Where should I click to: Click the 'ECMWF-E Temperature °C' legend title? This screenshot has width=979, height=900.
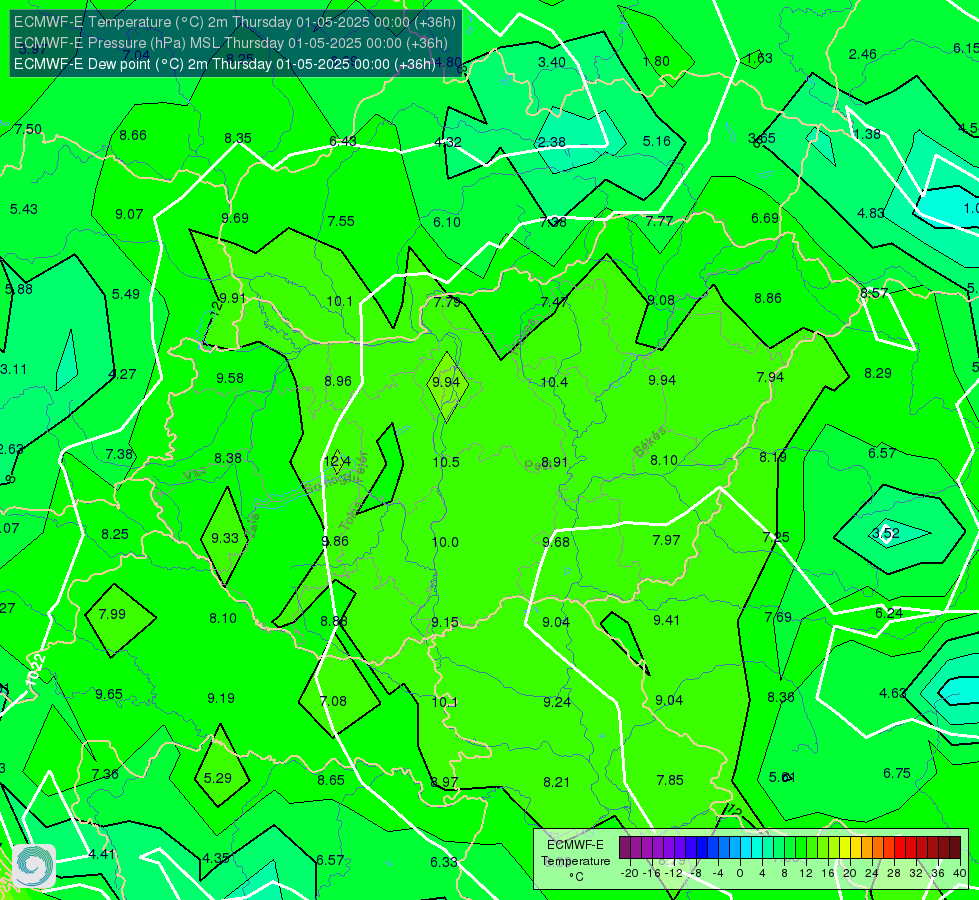pos(575,861)
